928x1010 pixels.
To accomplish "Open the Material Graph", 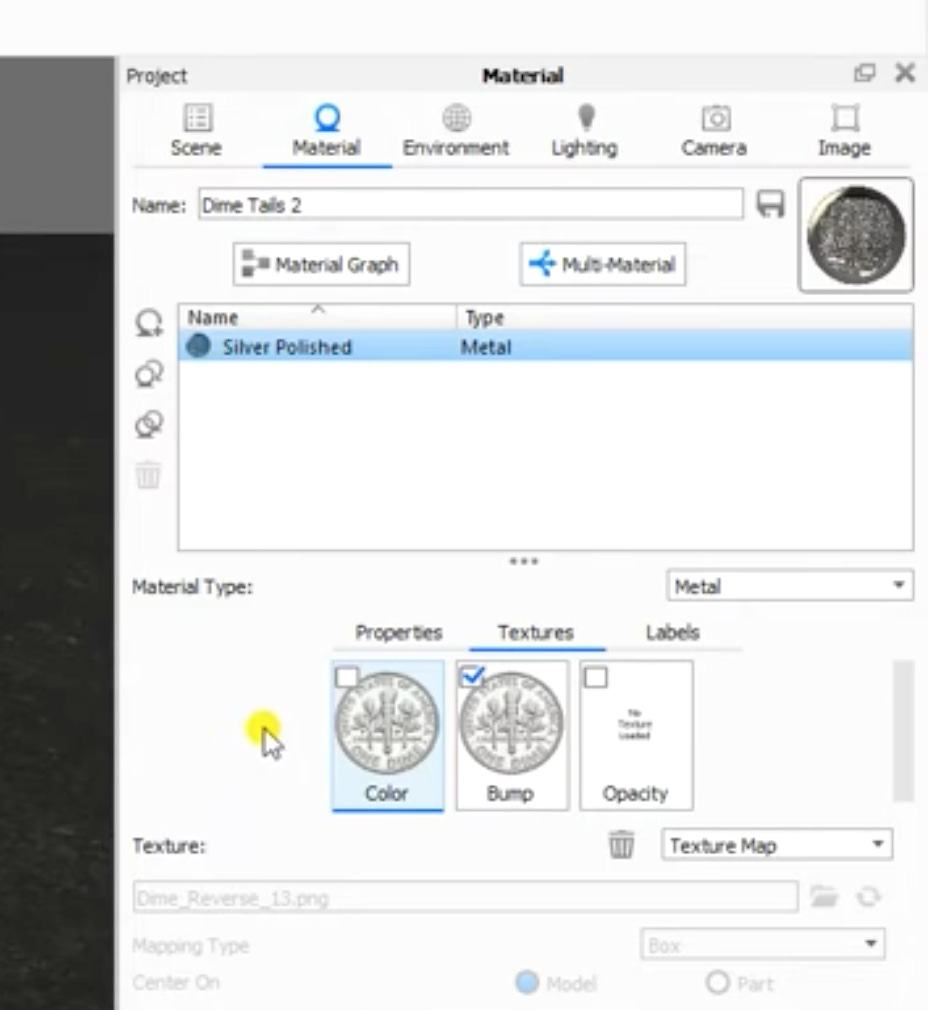I will pyautogui.click(x=320, y=264).
